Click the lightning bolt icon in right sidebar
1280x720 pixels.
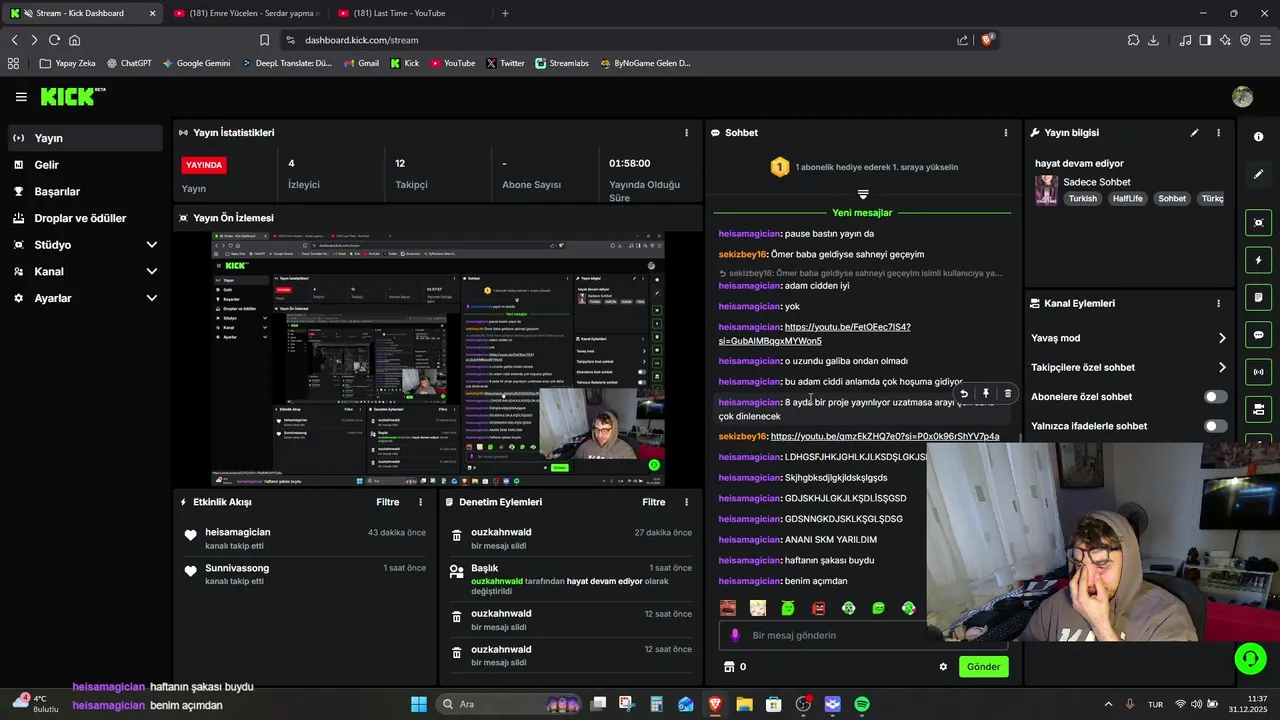[1258, 260]
